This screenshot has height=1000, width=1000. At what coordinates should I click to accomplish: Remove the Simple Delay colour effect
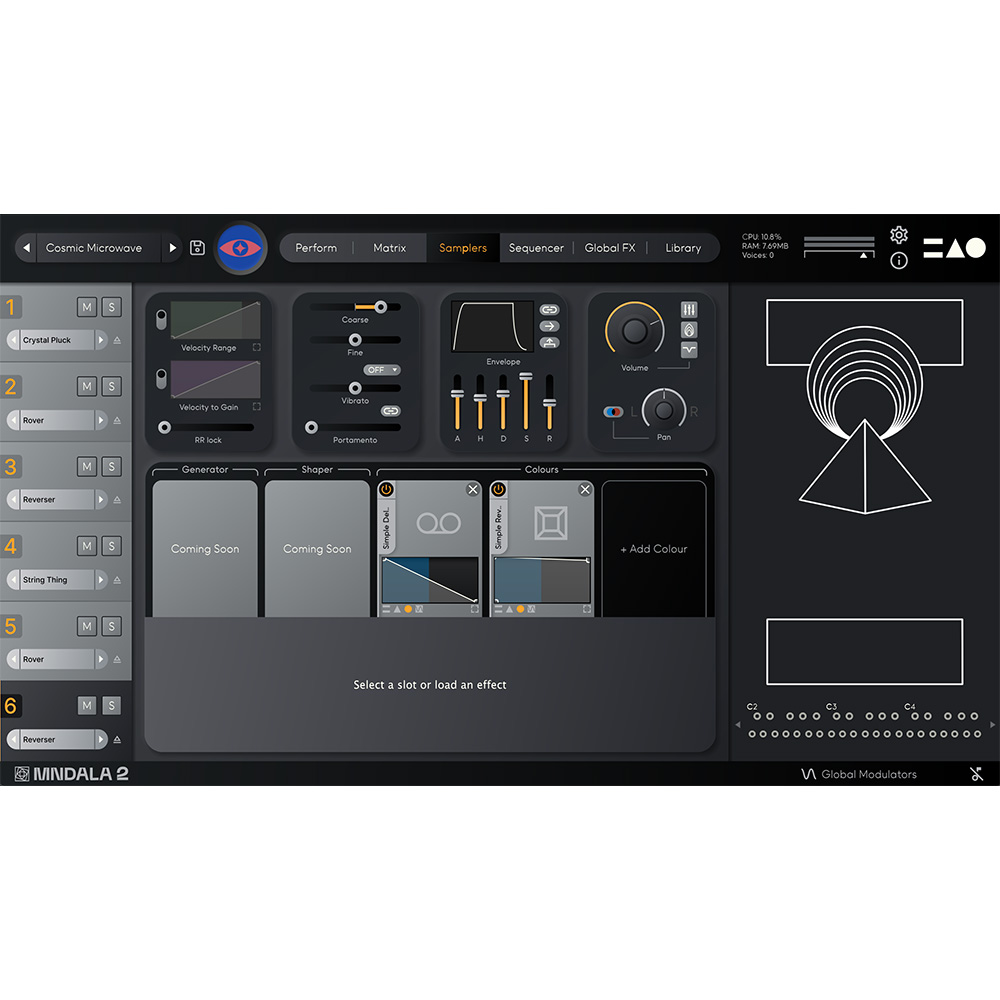tap(473, 489)
